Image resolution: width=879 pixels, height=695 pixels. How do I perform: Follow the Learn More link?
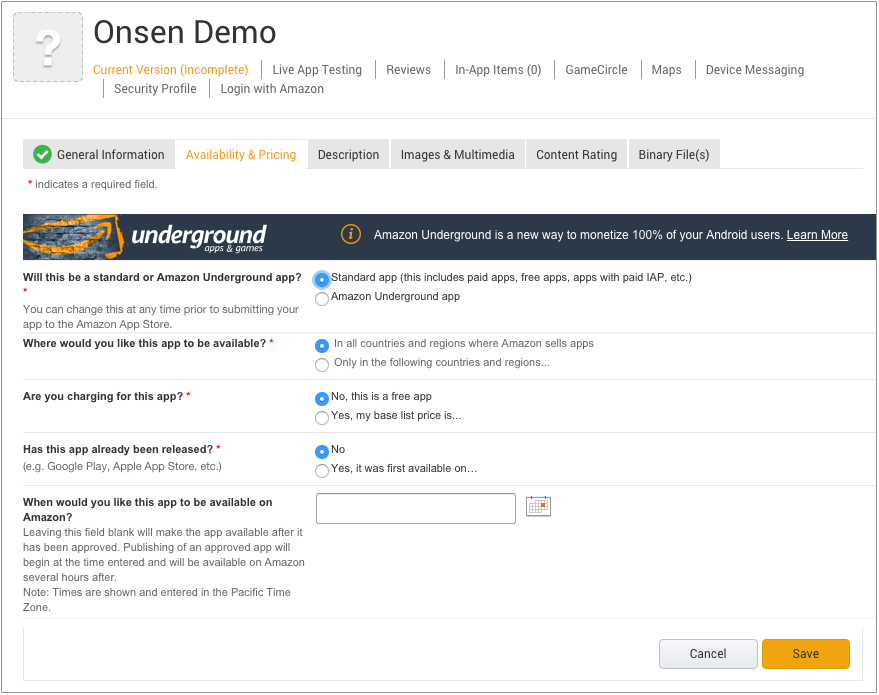(817, 235)
